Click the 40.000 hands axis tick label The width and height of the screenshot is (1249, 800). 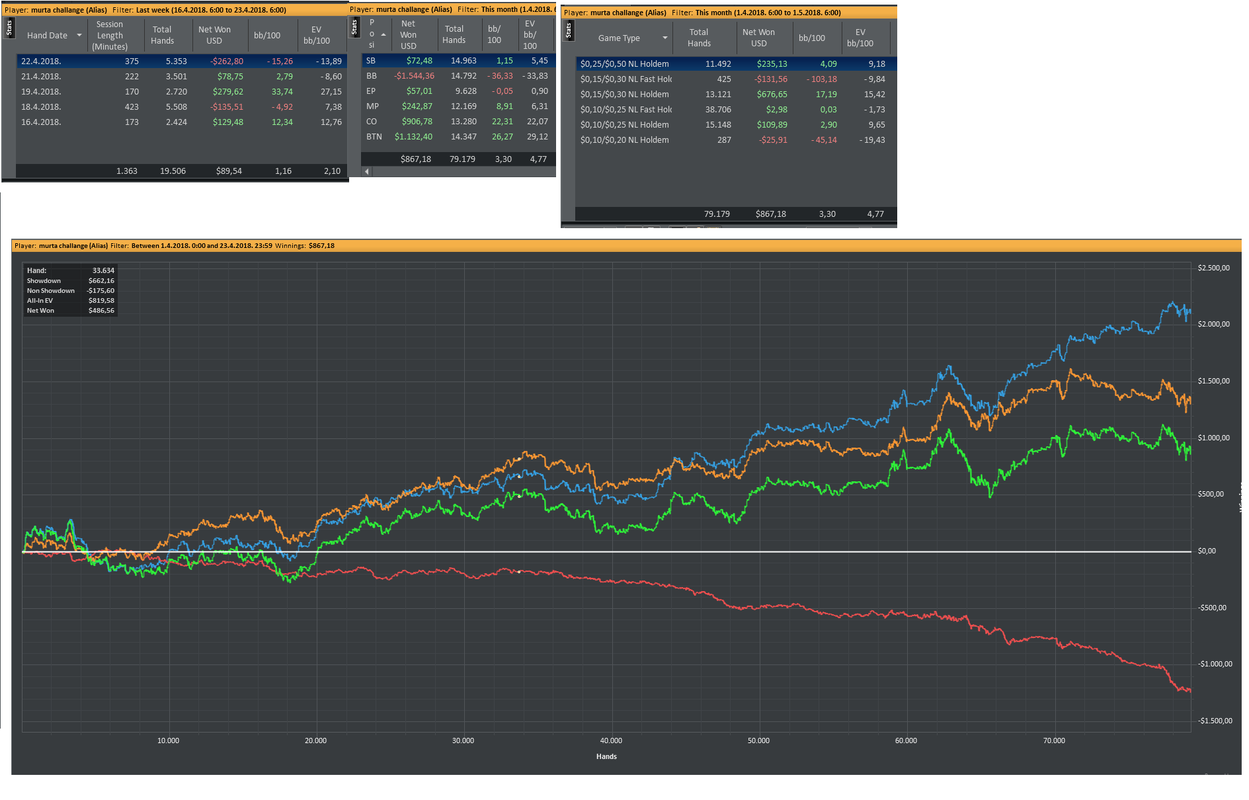[610, 741]
